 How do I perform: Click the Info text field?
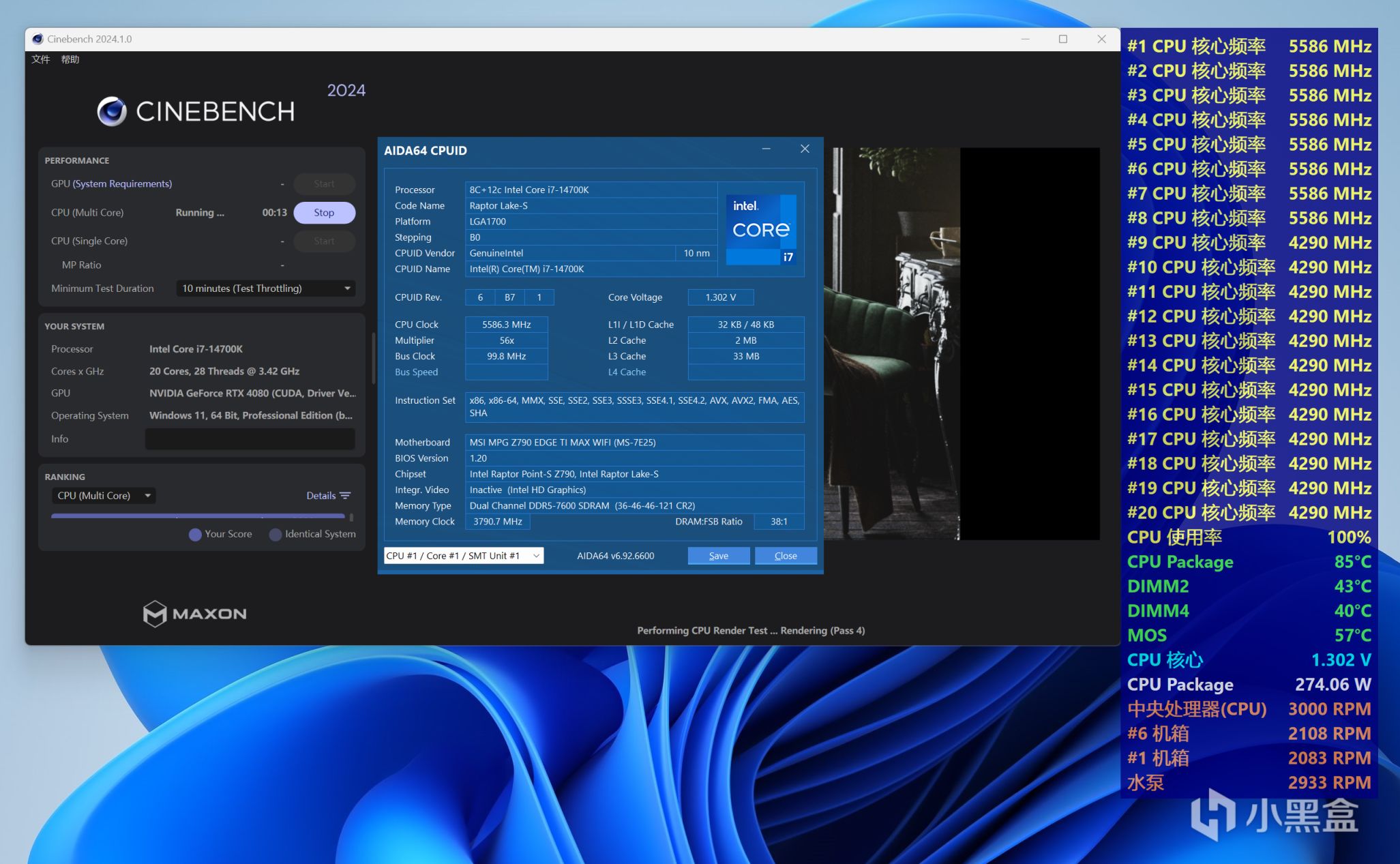tap(250, 439)
